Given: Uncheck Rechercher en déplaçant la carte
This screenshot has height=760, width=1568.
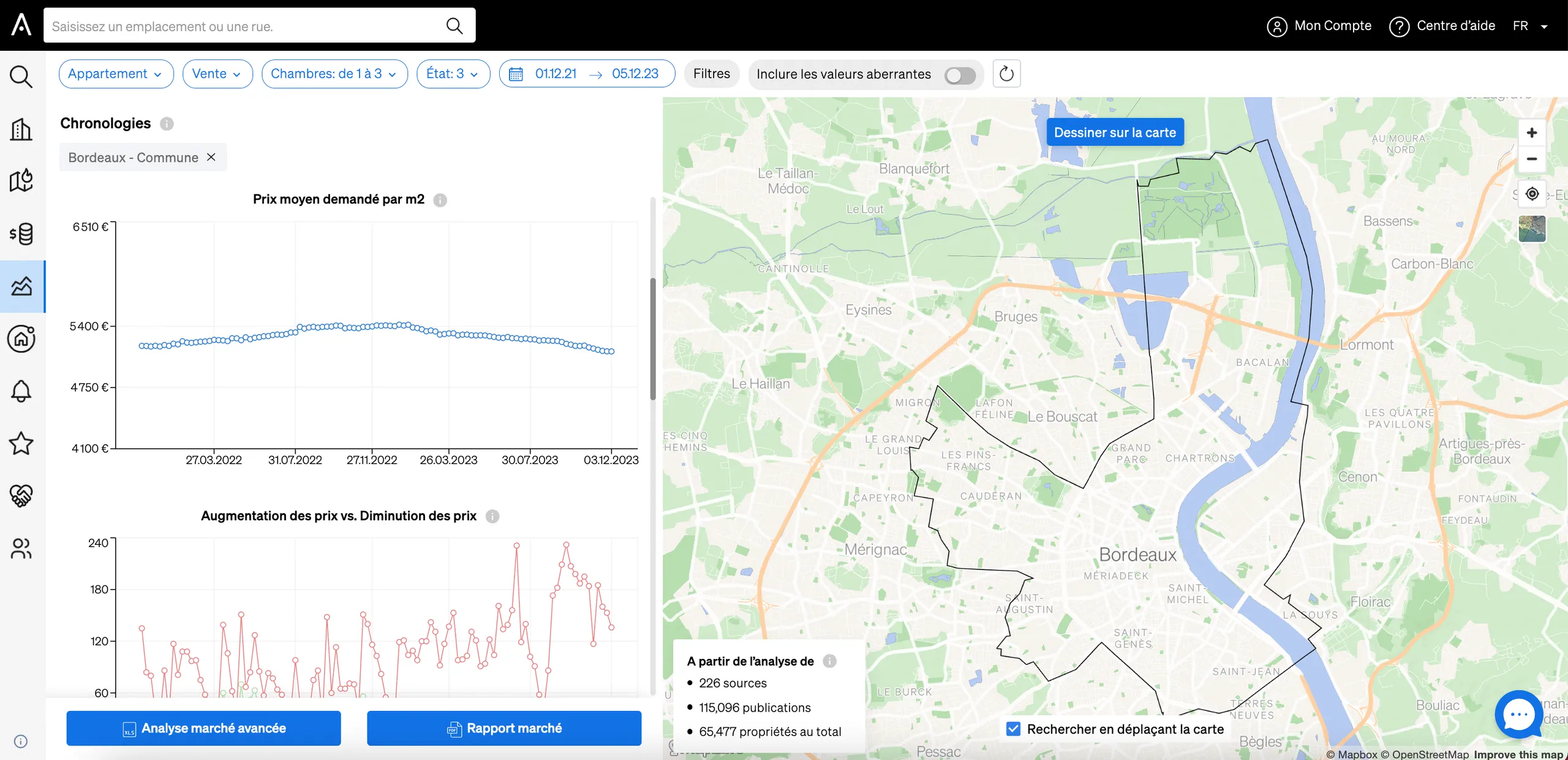Looking at the screenshot, I should [x=1014, y=729].
